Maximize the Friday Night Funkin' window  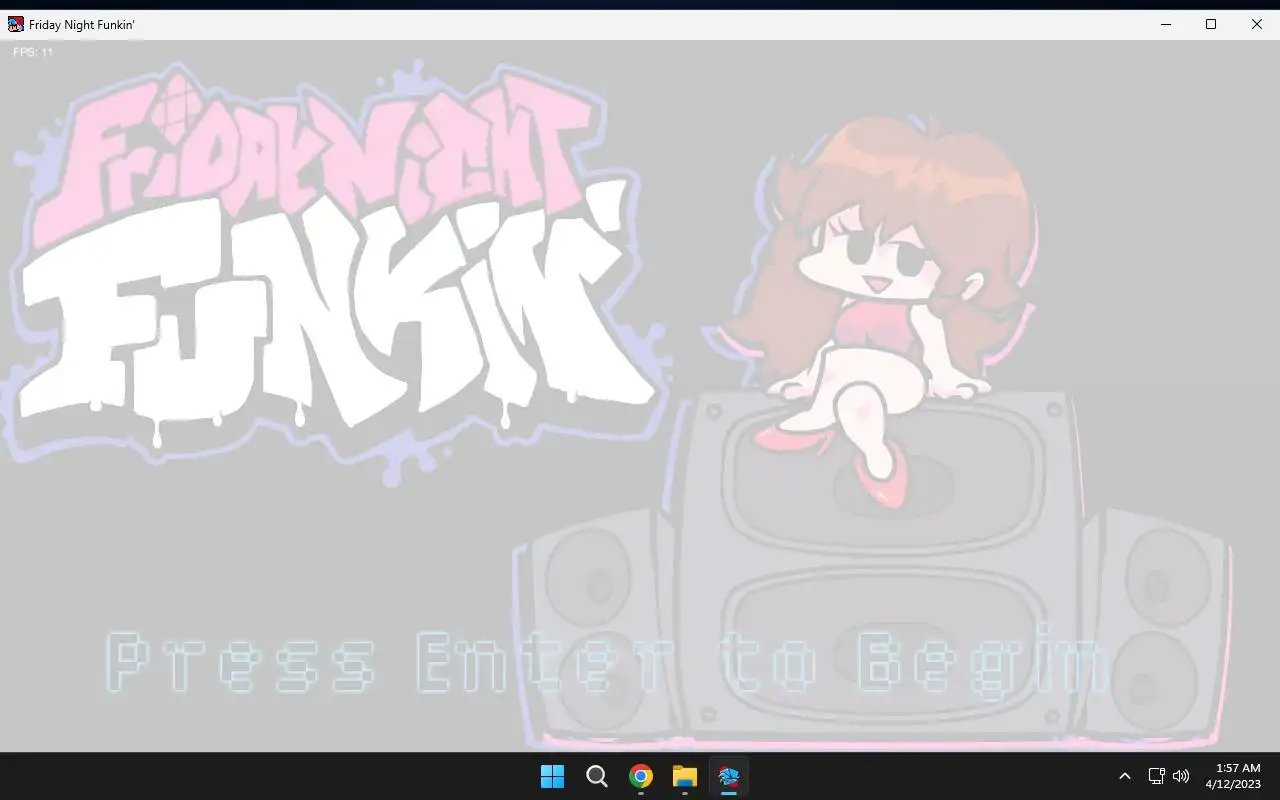pos(1211,24)
